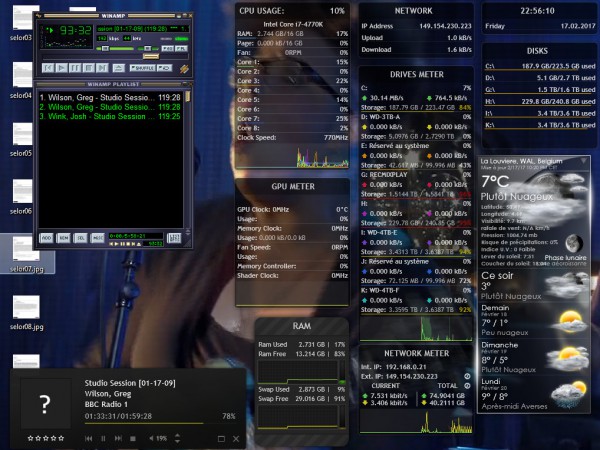Click the C:\ row in DISKS gadget
Screen dimensions: 600x450
point(540,66)
